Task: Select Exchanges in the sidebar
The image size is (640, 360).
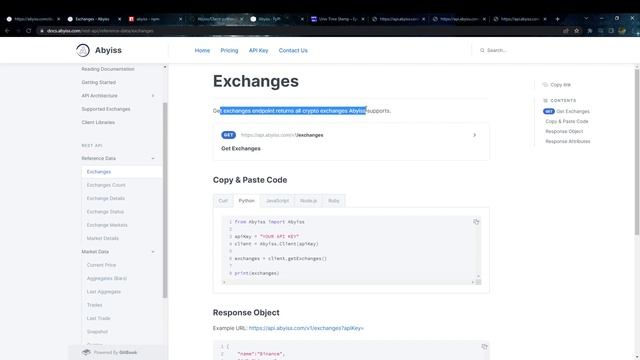Action: pyautogui.click(x=99, y=172)
